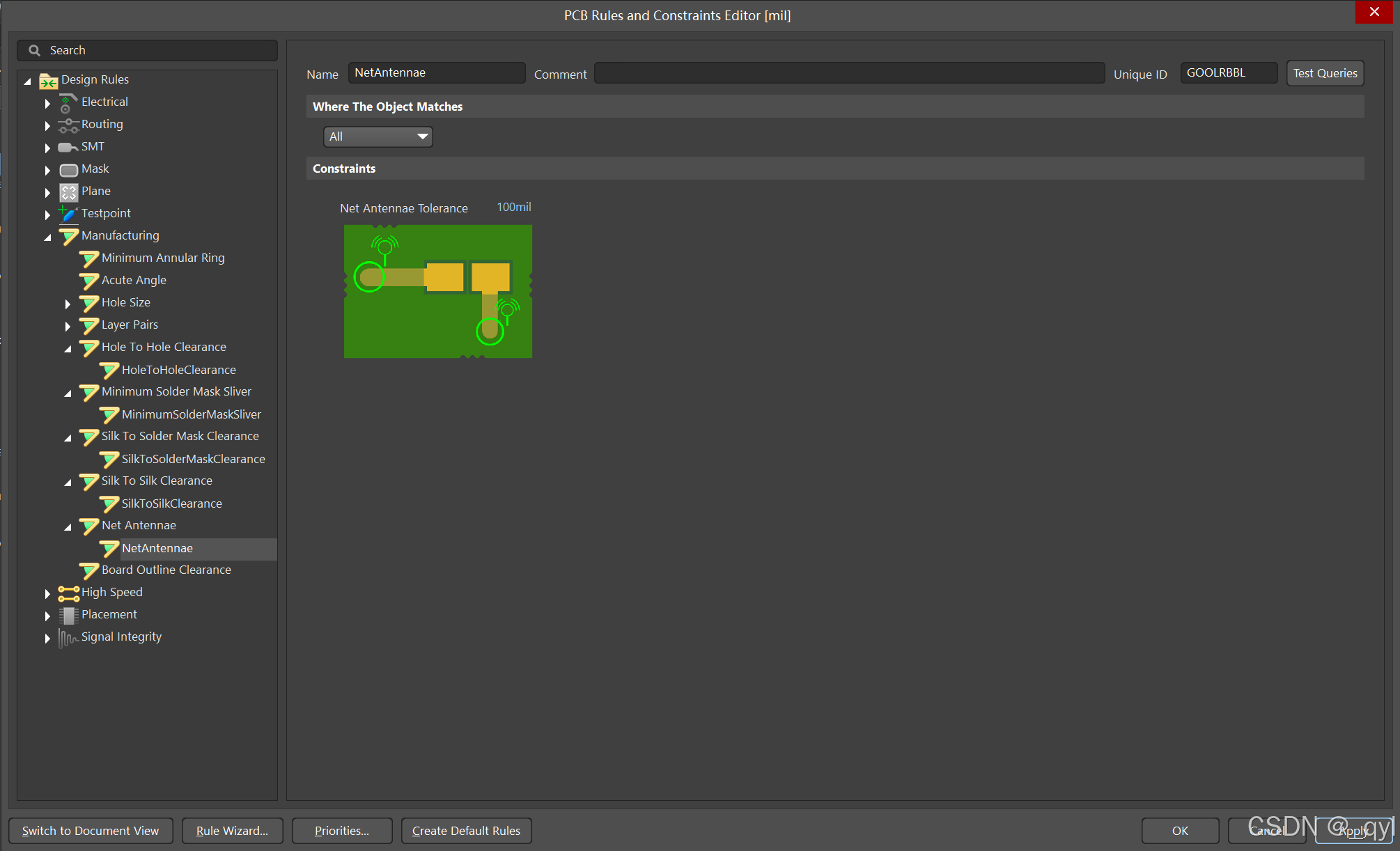This screenshot has width=1400, height=851.
Task: Click the Net Antennae Tolerance 100mil value
Action: tap(513, 207)
